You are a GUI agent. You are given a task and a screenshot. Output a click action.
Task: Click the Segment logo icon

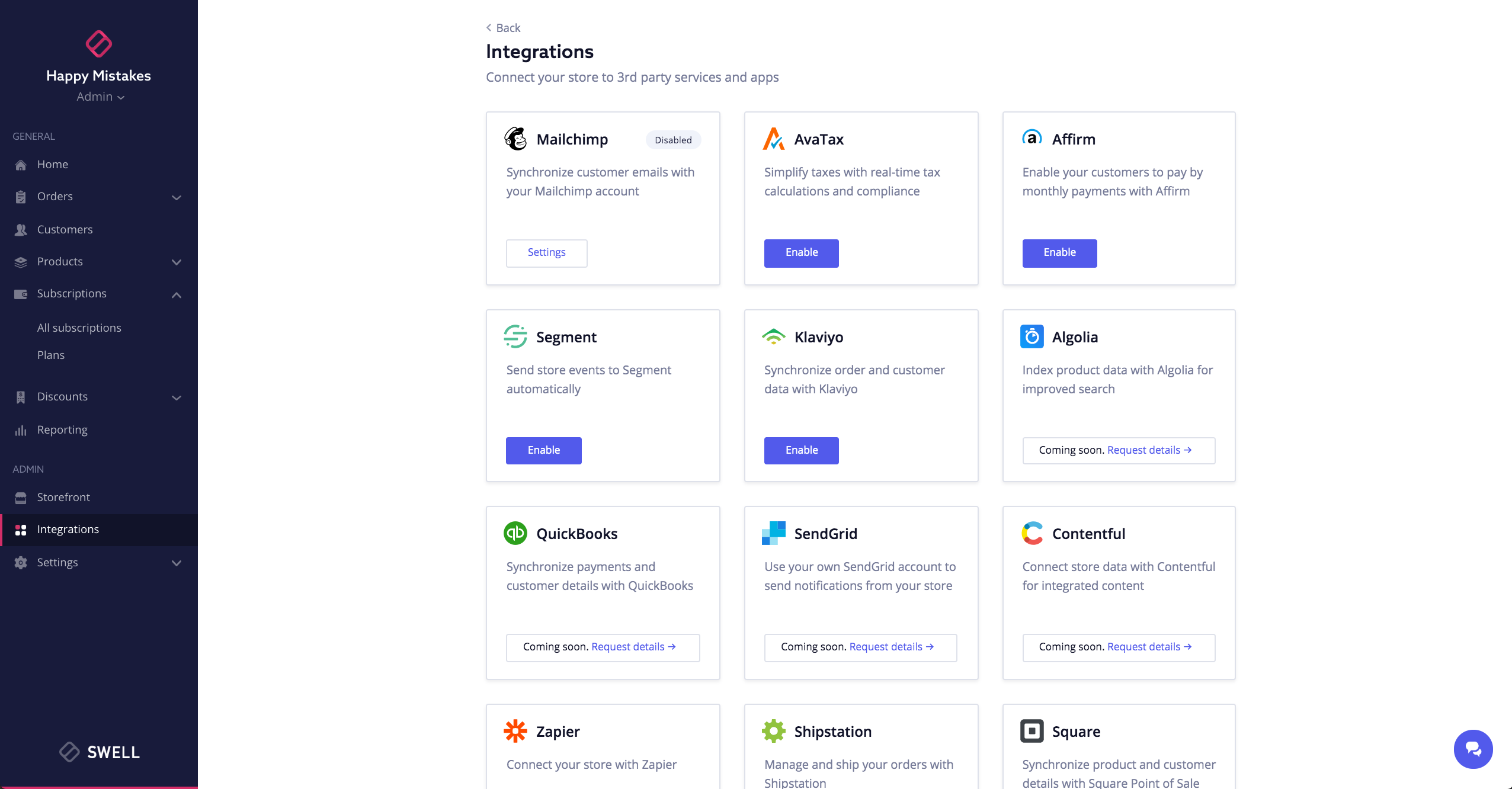pos(515,336)
